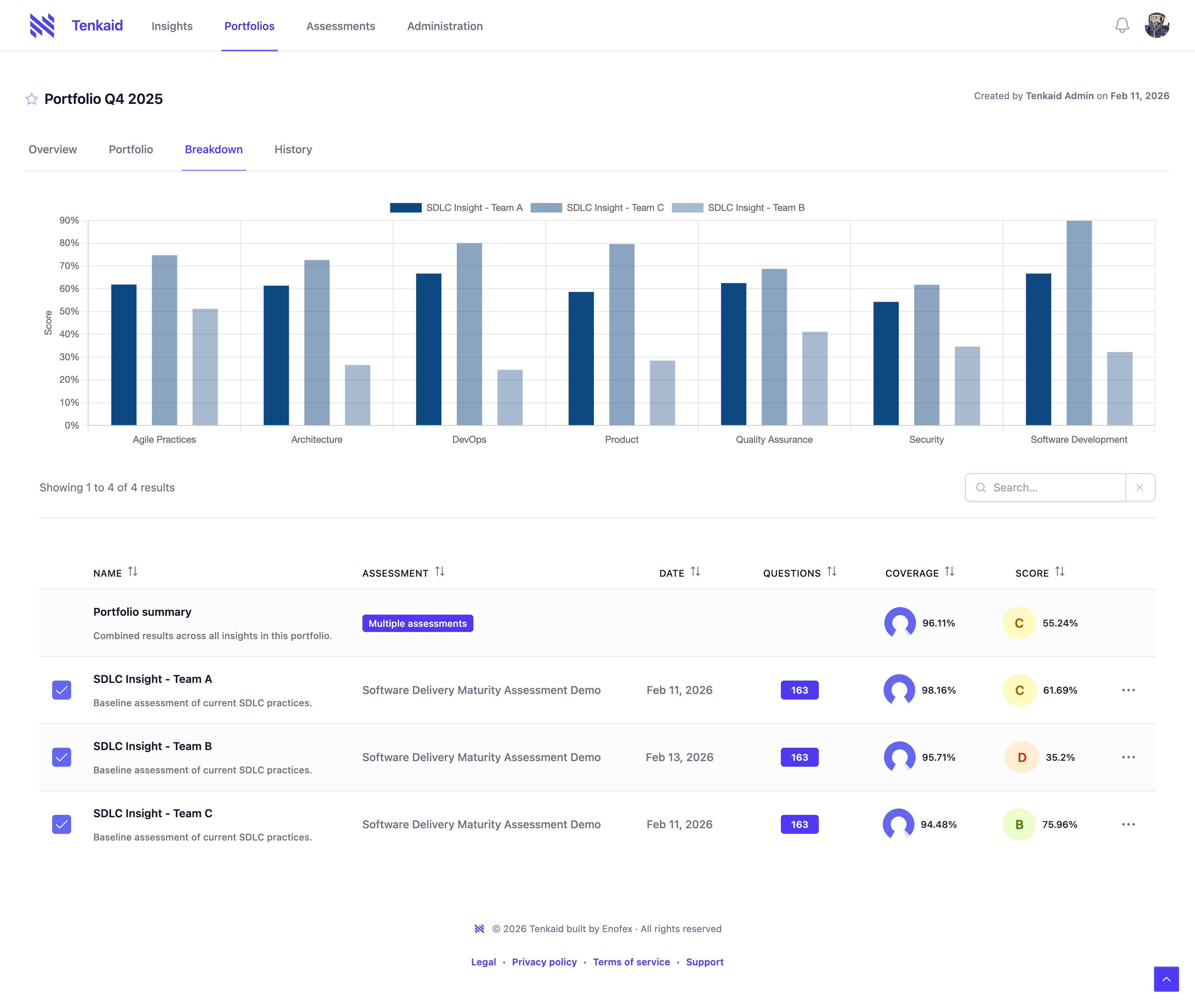The width and height of the screenshot is (1195, 1008).
Task: Open the Privacy policy link
Action: click(x=544, y=962)
